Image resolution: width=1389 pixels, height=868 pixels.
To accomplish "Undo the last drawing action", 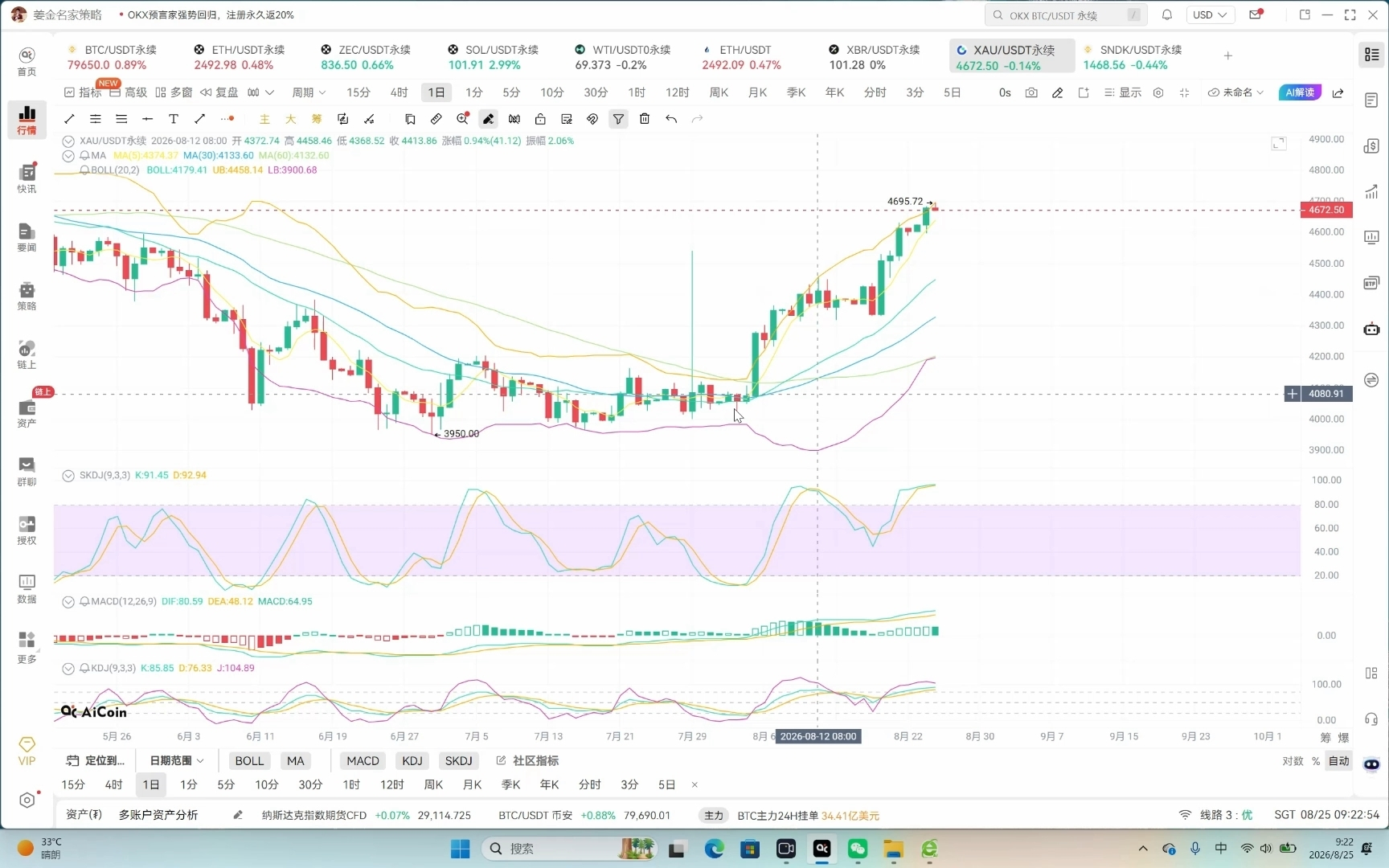I will pos(671,119).
